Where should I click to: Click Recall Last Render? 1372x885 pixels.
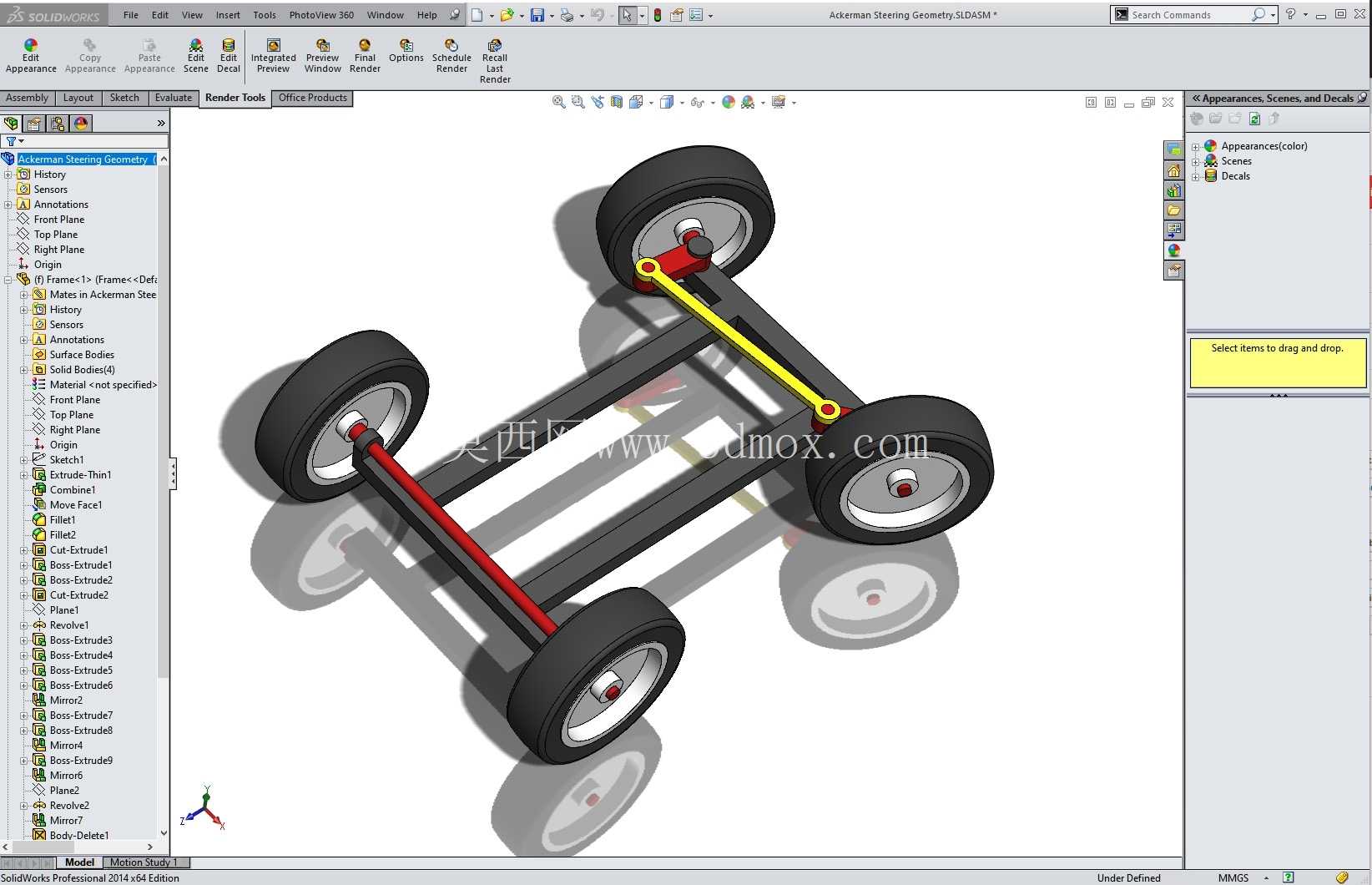[x=495, y=61]
